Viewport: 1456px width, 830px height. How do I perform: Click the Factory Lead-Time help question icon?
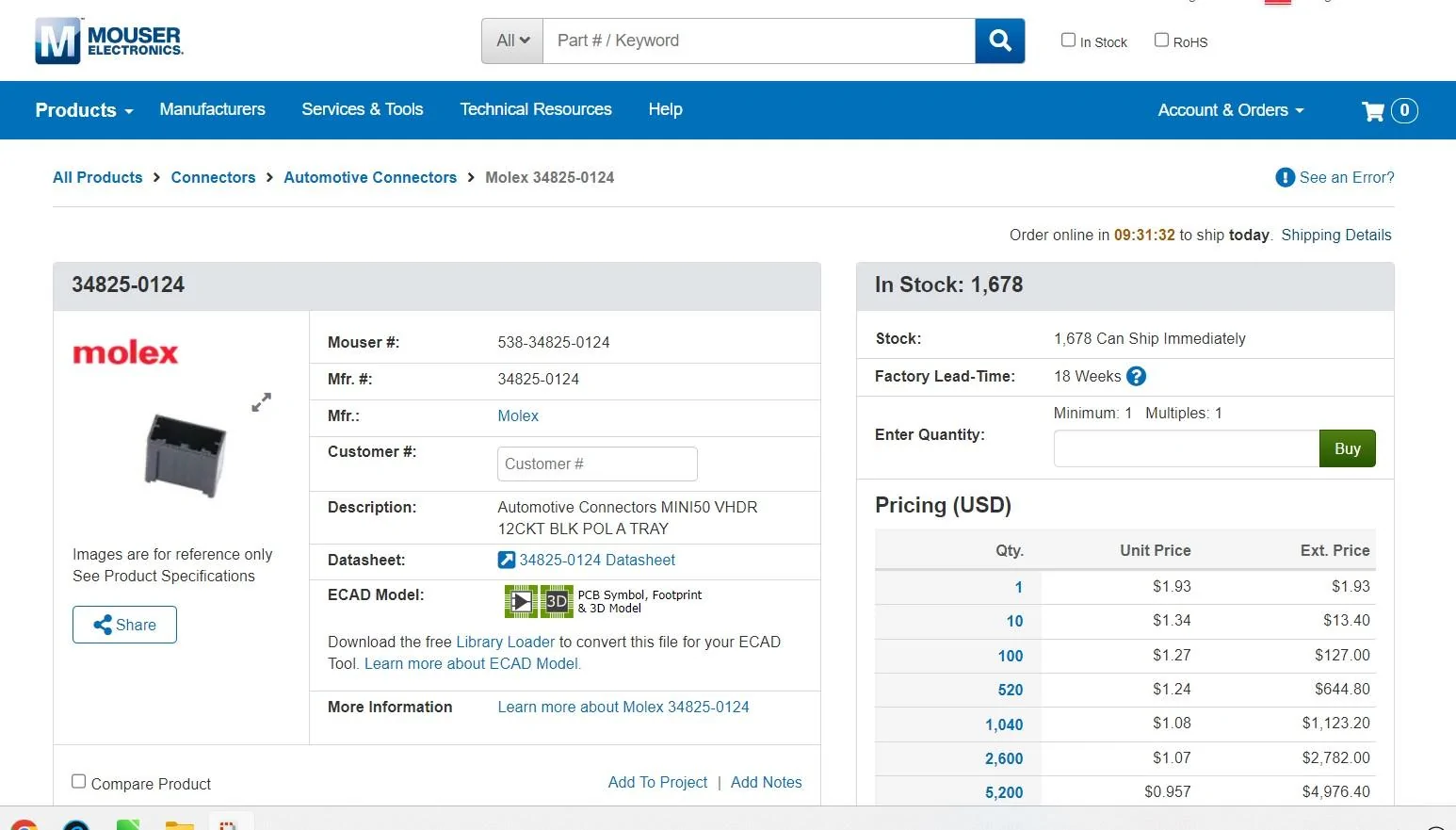click(1137, 377)
